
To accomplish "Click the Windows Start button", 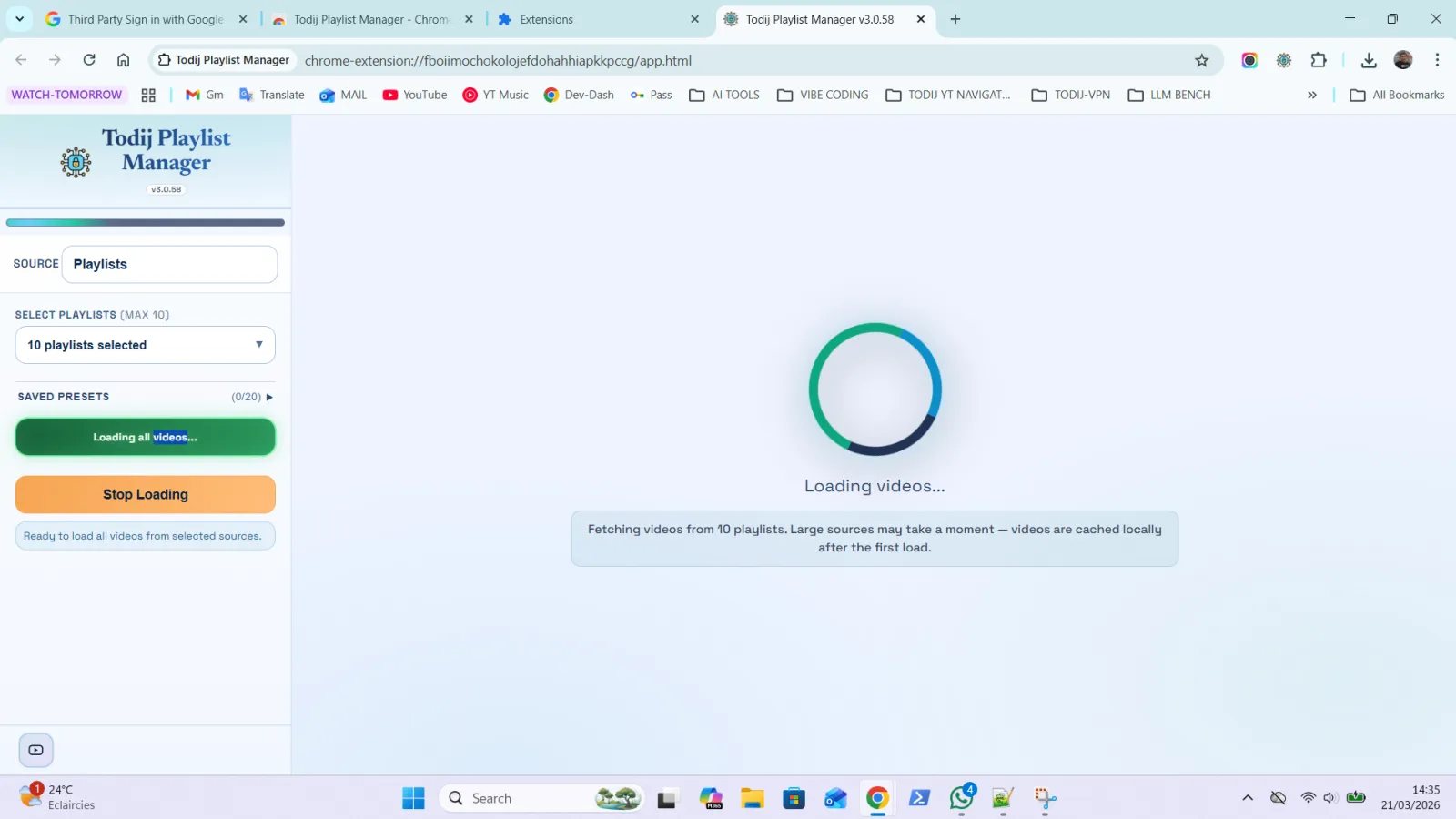I will 413,798.
